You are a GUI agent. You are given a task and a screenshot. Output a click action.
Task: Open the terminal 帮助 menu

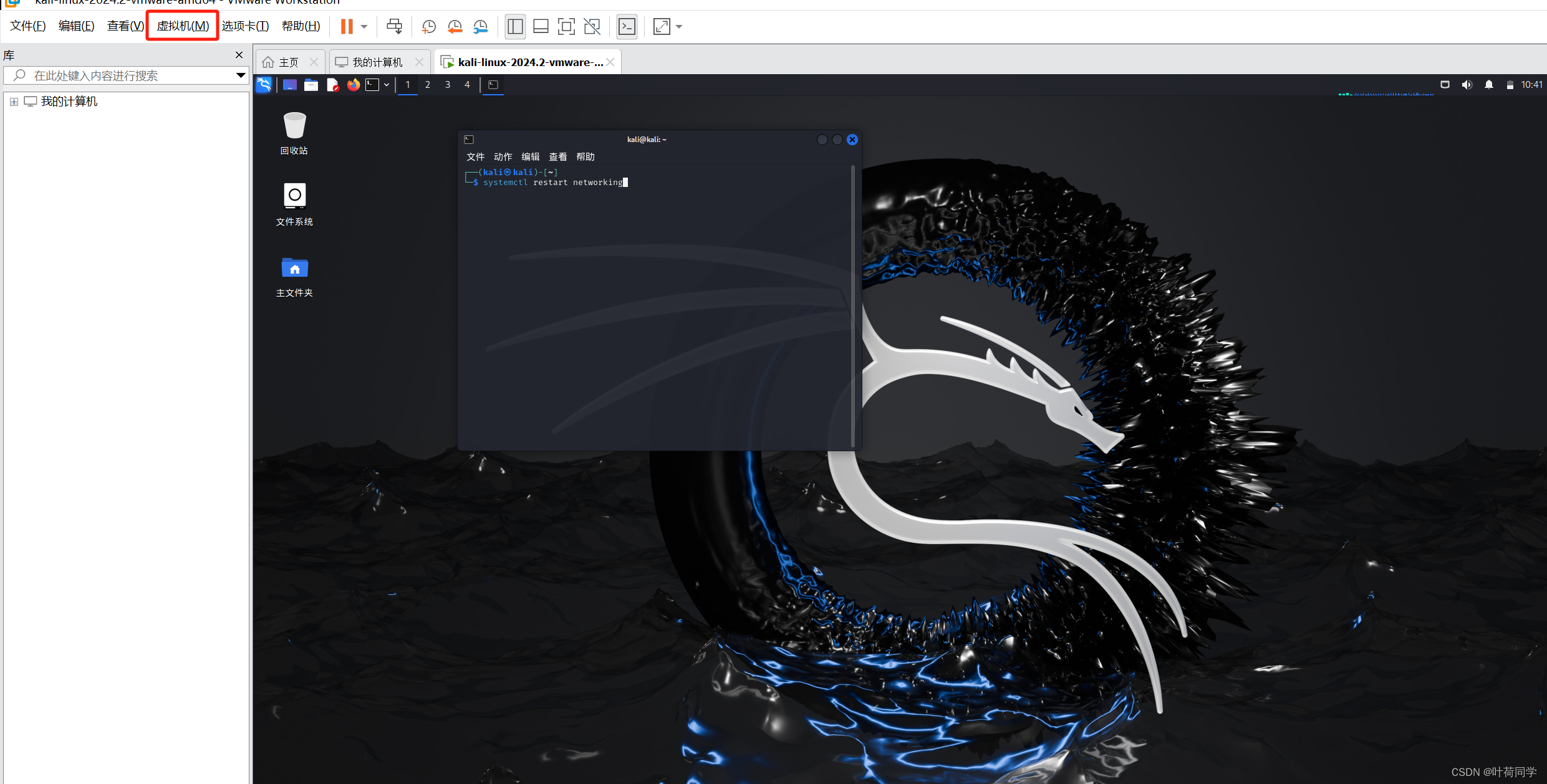click(x=585, y=157)
